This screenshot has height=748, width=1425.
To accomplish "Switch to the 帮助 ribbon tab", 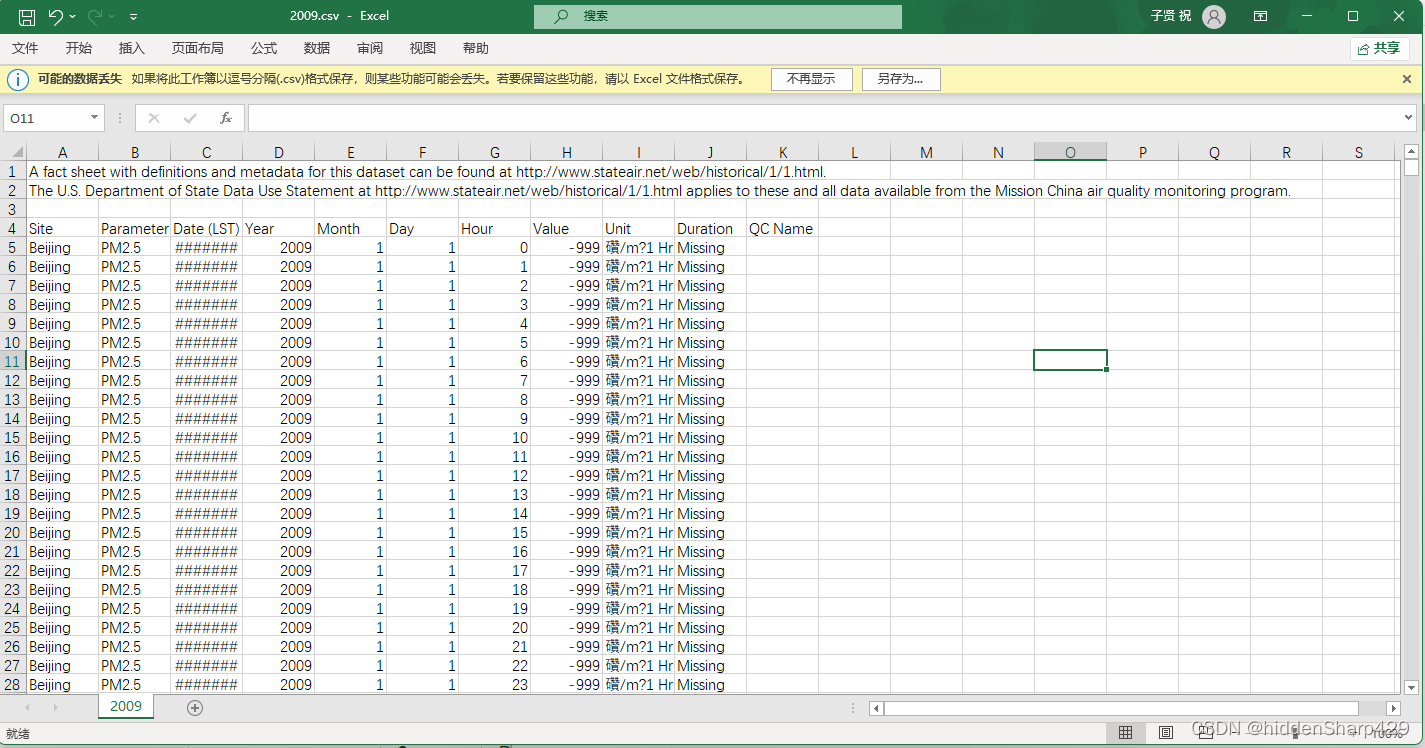I will 476,48.
